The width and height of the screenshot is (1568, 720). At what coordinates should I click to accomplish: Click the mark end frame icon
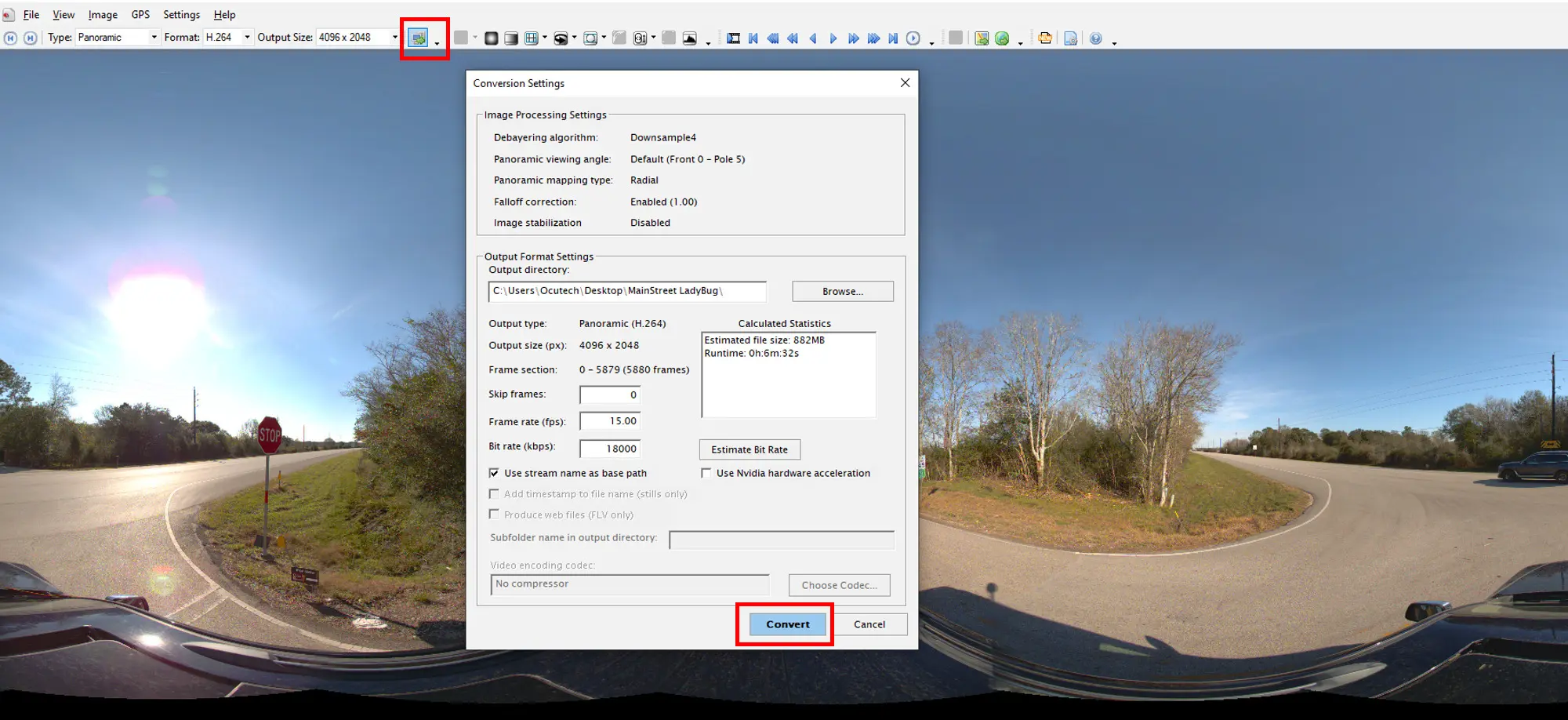(31, 38)
